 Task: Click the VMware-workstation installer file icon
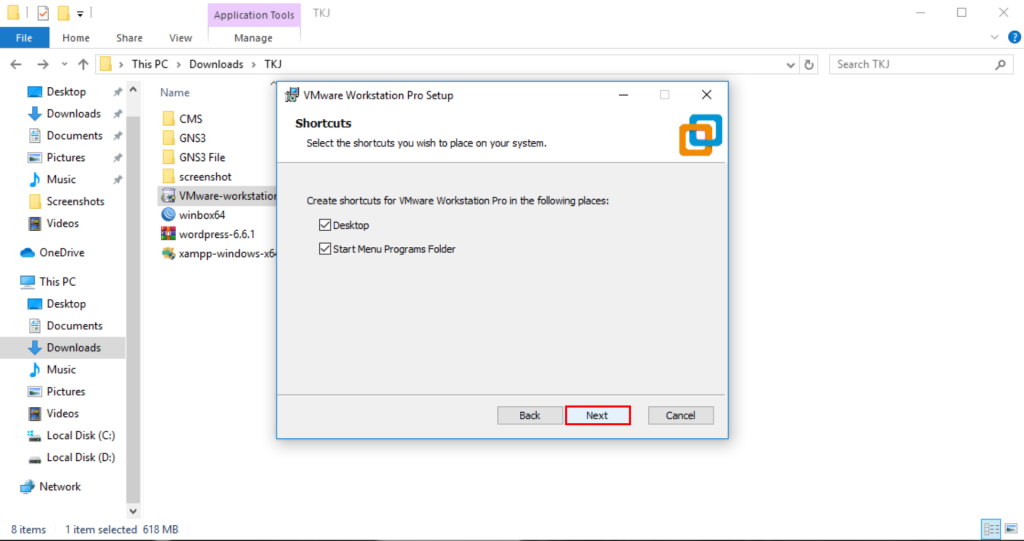tap(168, 196)
